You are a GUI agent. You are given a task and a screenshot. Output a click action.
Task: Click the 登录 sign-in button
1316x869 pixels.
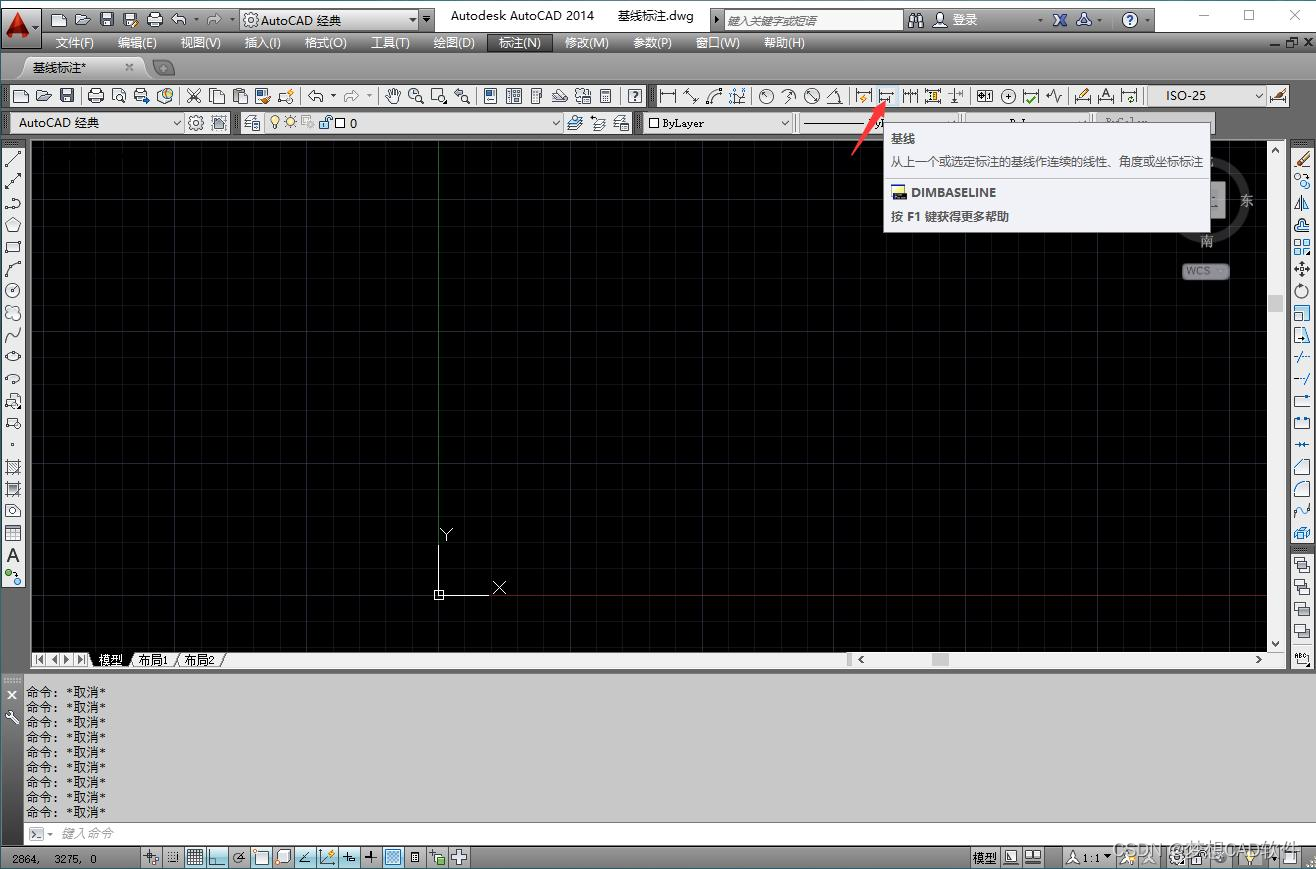956,20
